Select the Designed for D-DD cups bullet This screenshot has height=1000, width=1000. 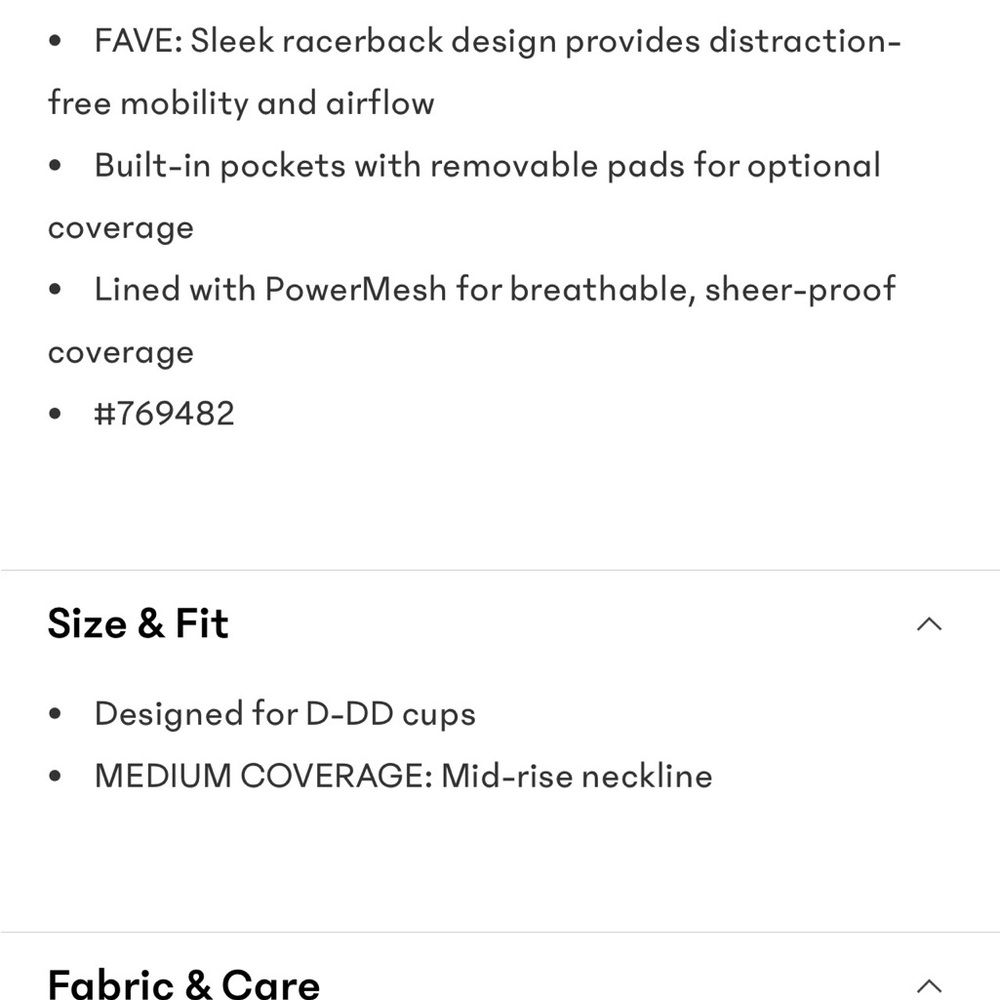285,714
